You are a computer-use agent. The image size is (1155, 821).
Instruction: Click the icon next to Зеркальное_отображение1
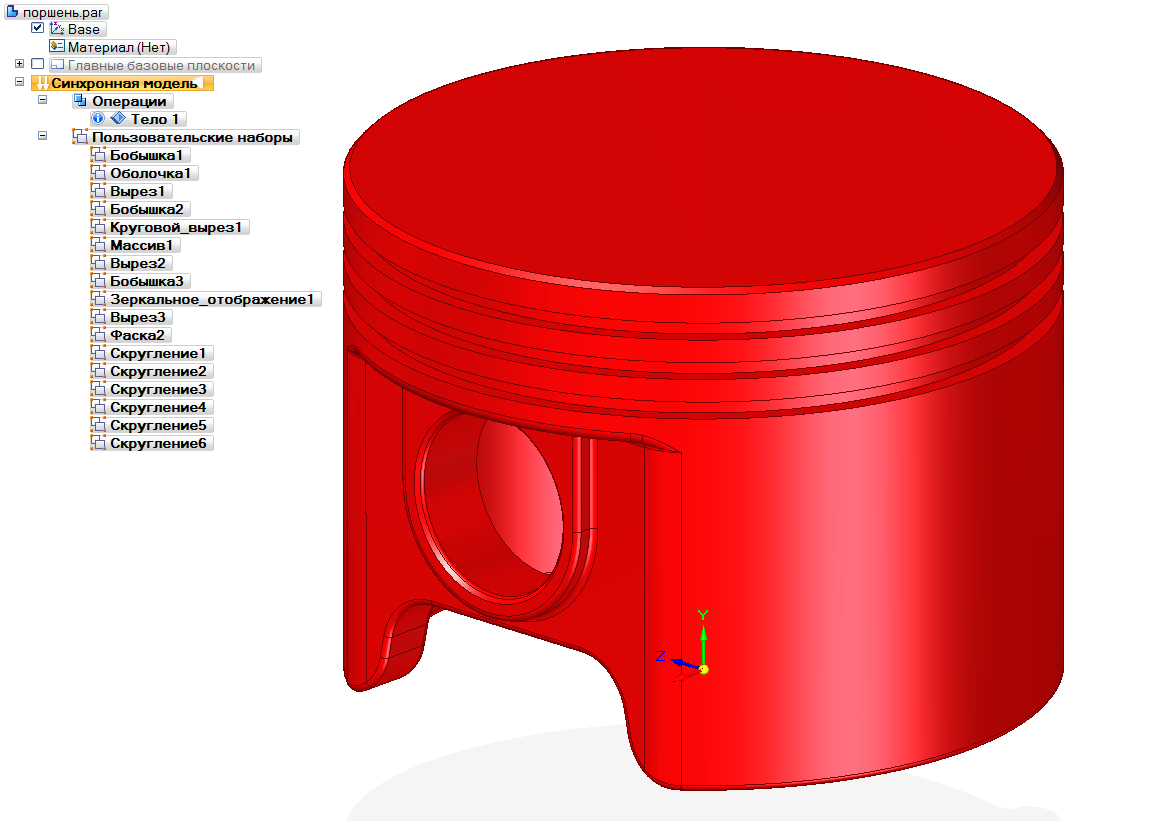98,298
